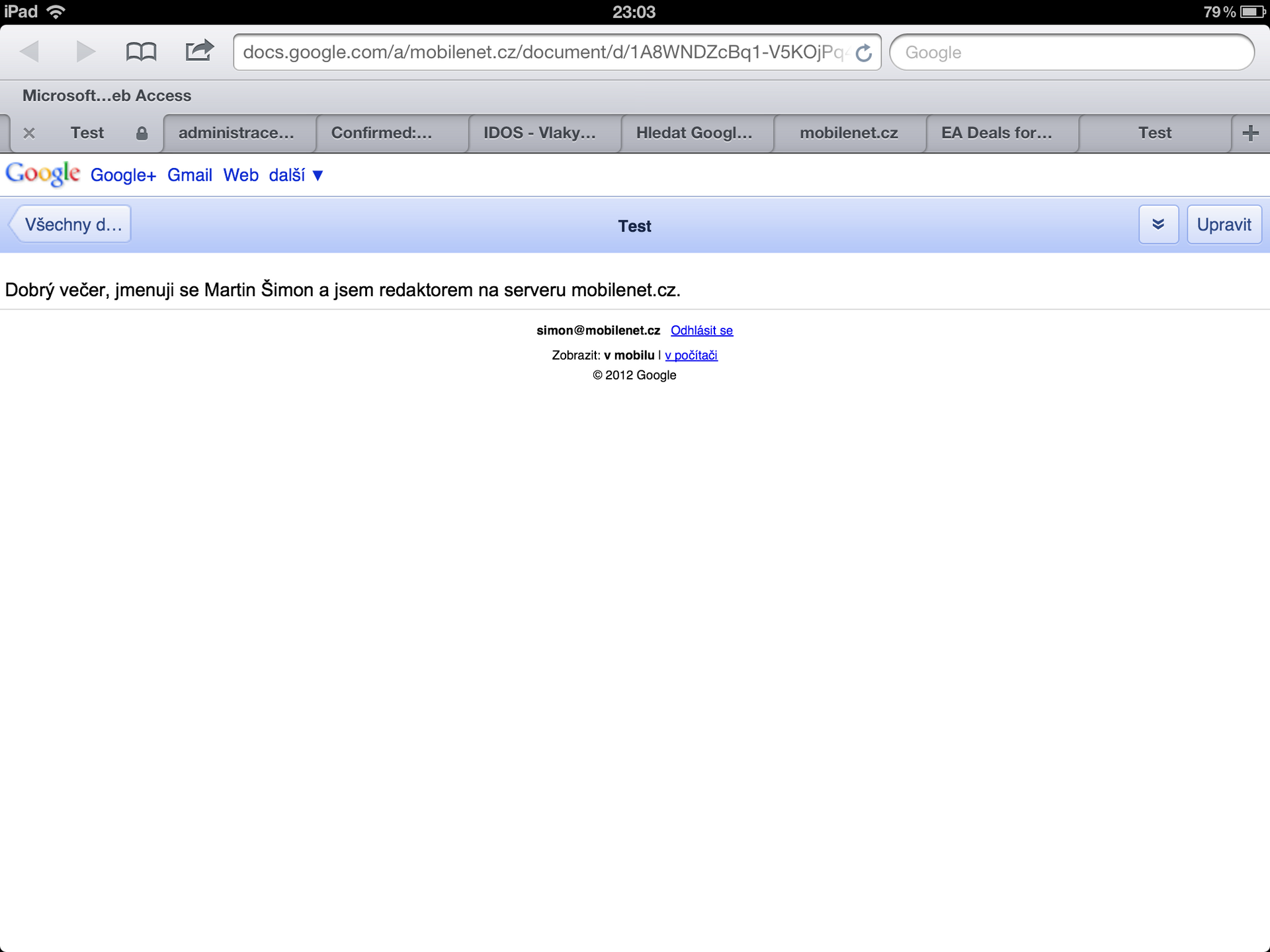
Task: Return to Microsoft Web Access page
Action: coord(106,95)
